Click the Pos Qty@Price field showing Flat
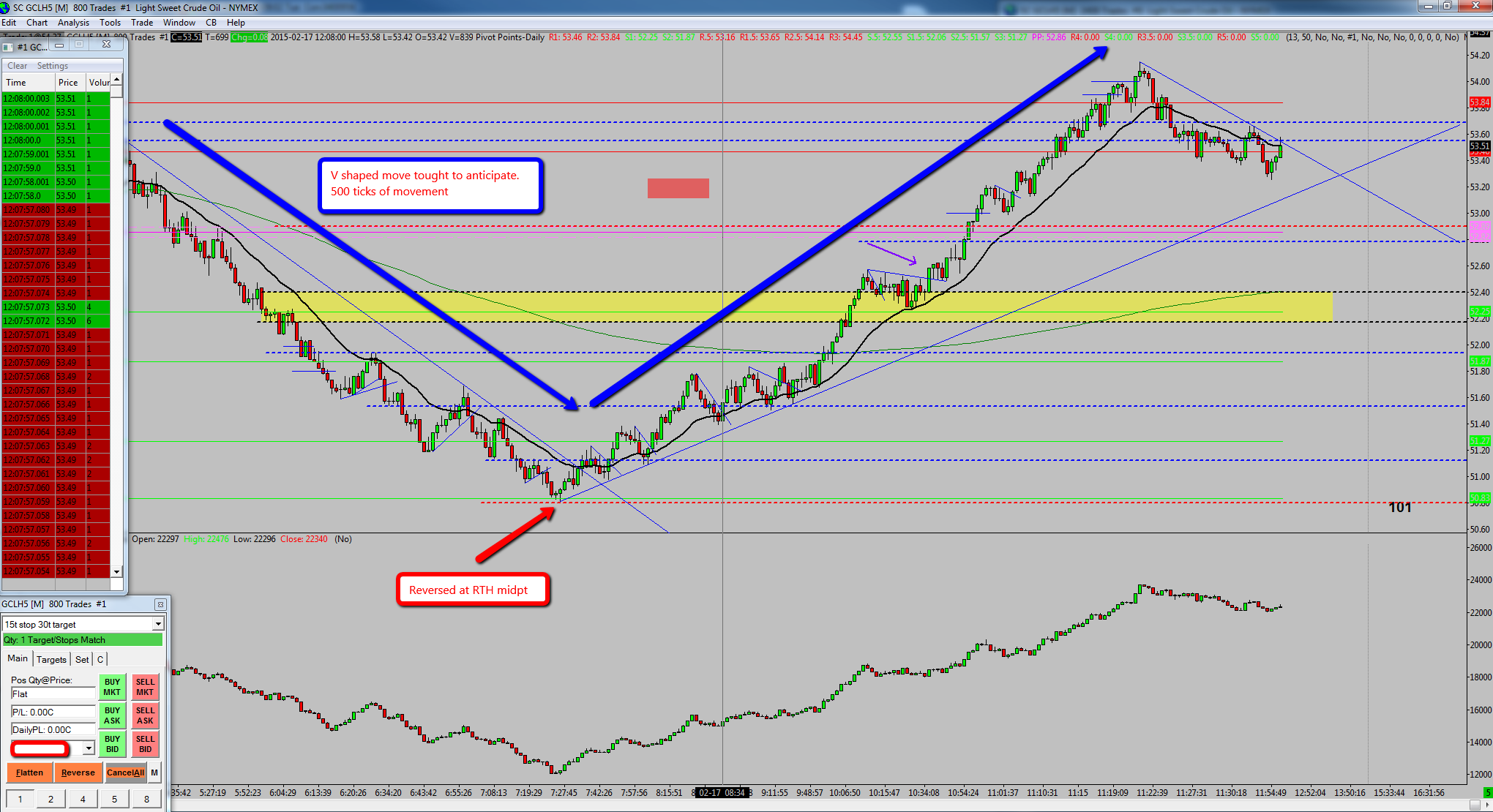This screenshot has width=1493, height=812. point(53,694)
